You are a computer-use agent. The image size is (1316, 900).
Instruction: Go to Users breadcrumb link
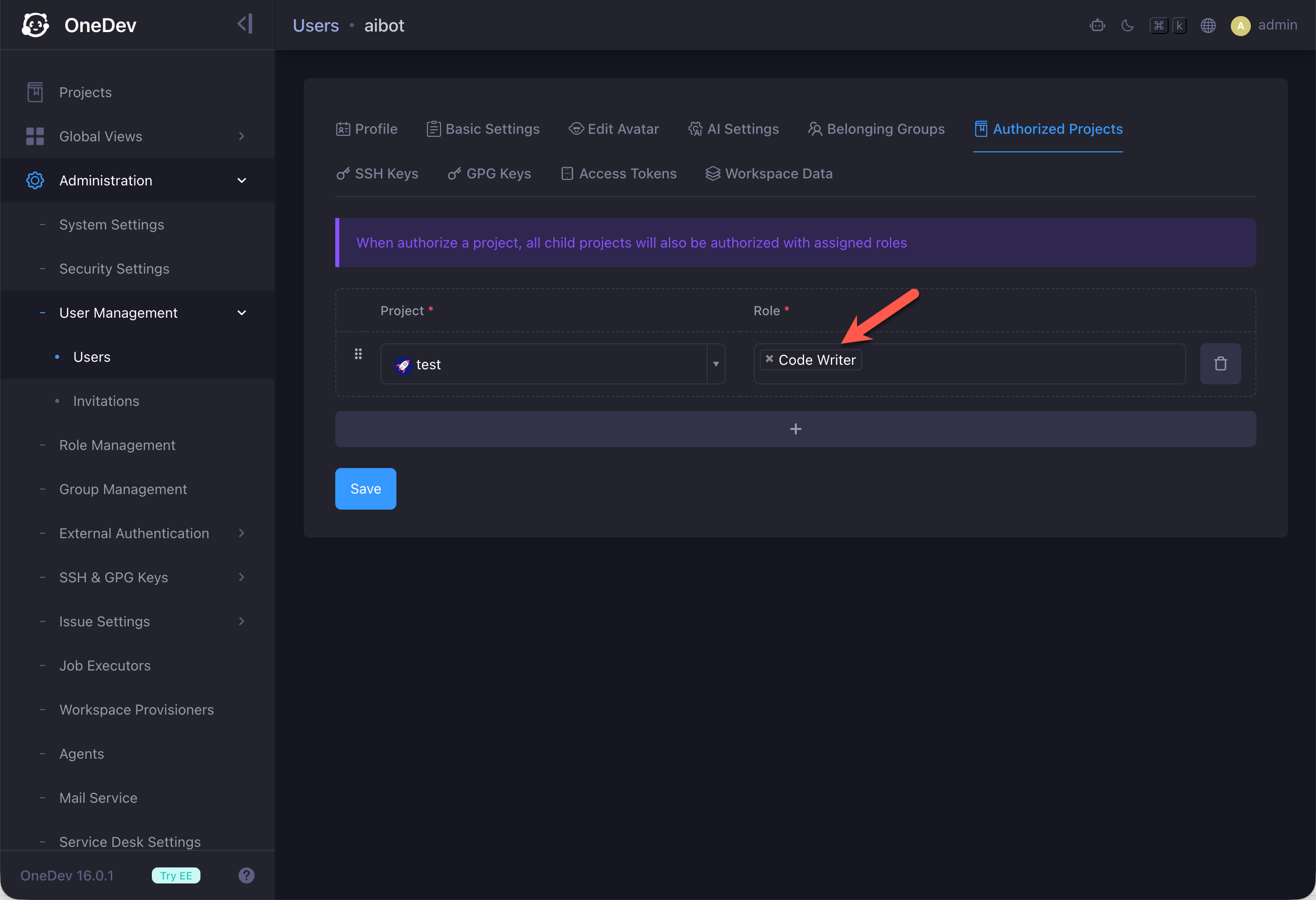[x=315, y=26]
